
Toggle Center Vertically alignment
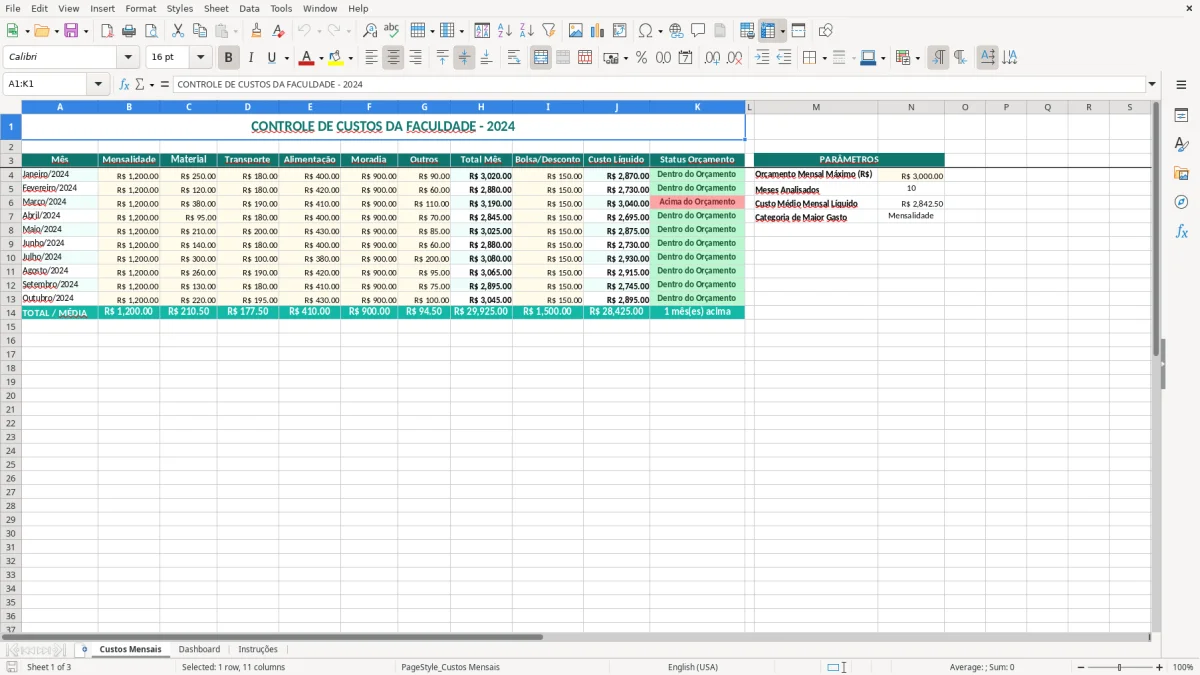[464, 58]
